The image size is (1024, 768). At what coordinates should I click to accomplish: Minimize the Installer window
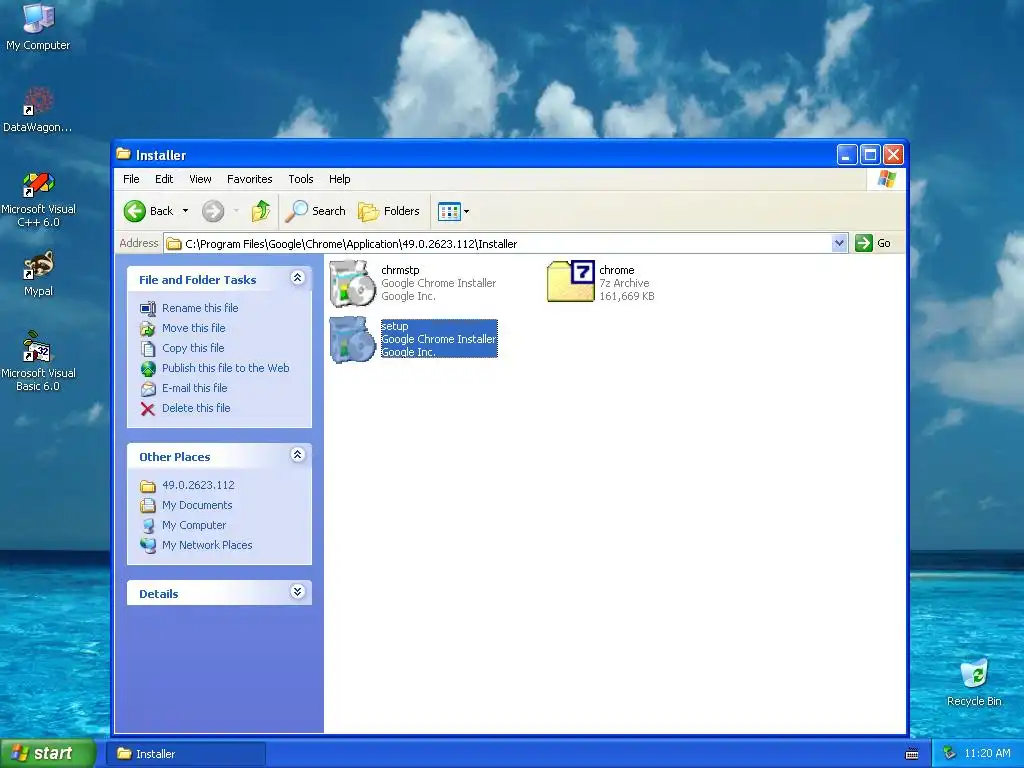point(846,155)
